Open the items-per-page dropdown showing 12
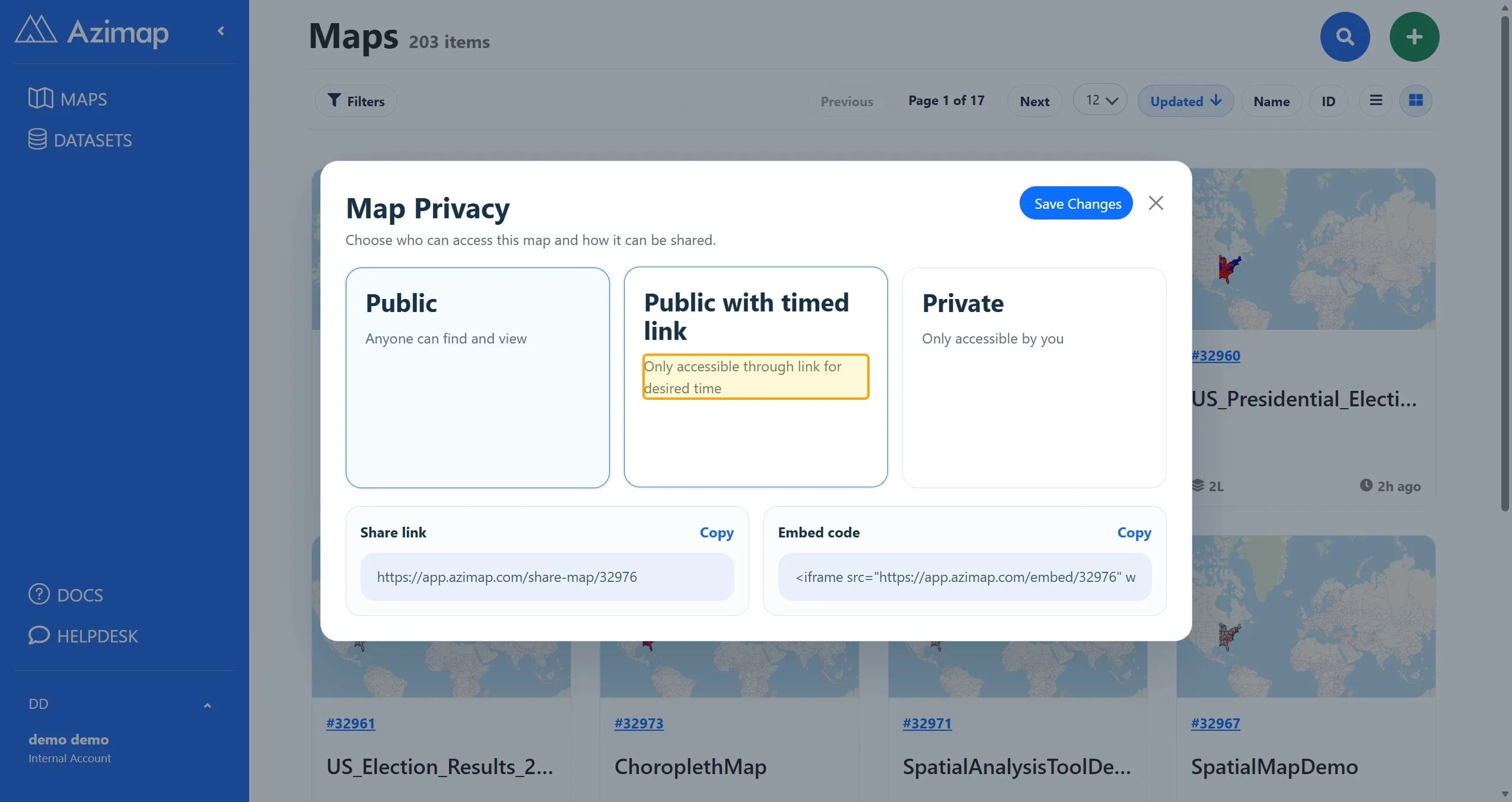 click(x=1100, y=100)
